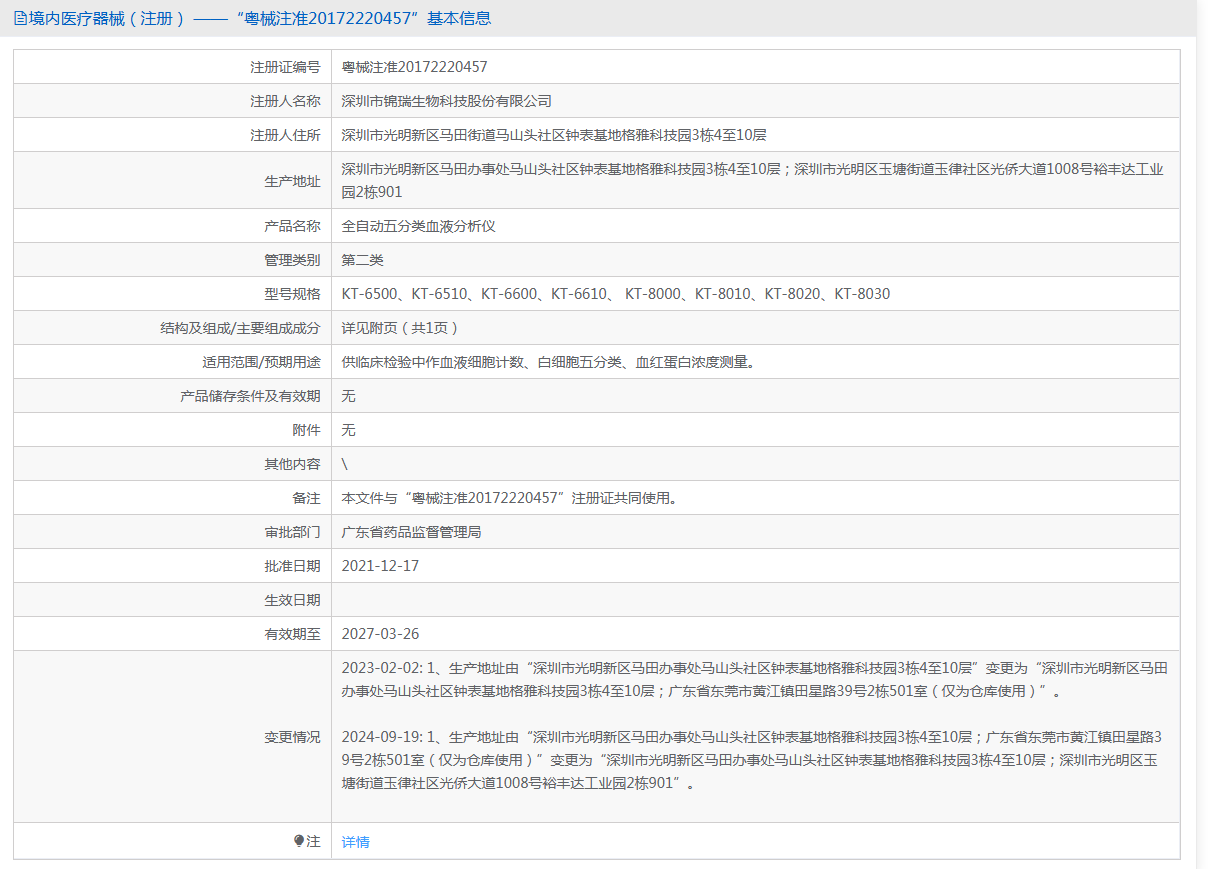The image size is (1208, 869).
Task: Click the 2023-02-02 change record text
Action: [755, 679]
